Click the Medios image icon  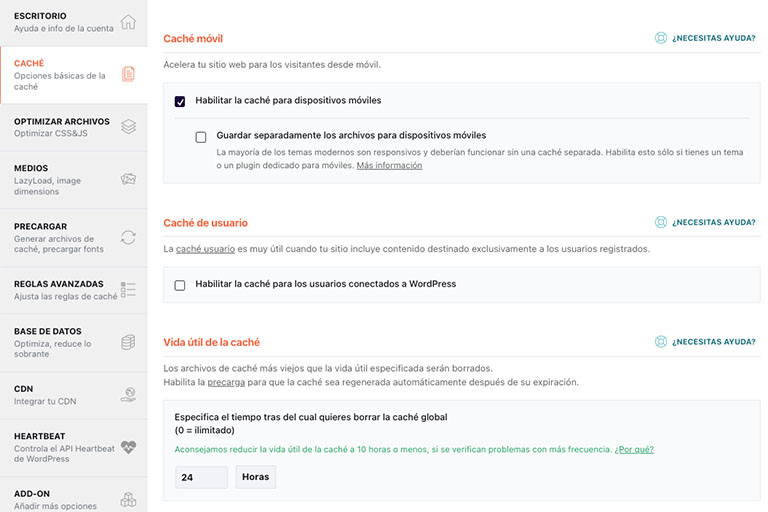128,179
